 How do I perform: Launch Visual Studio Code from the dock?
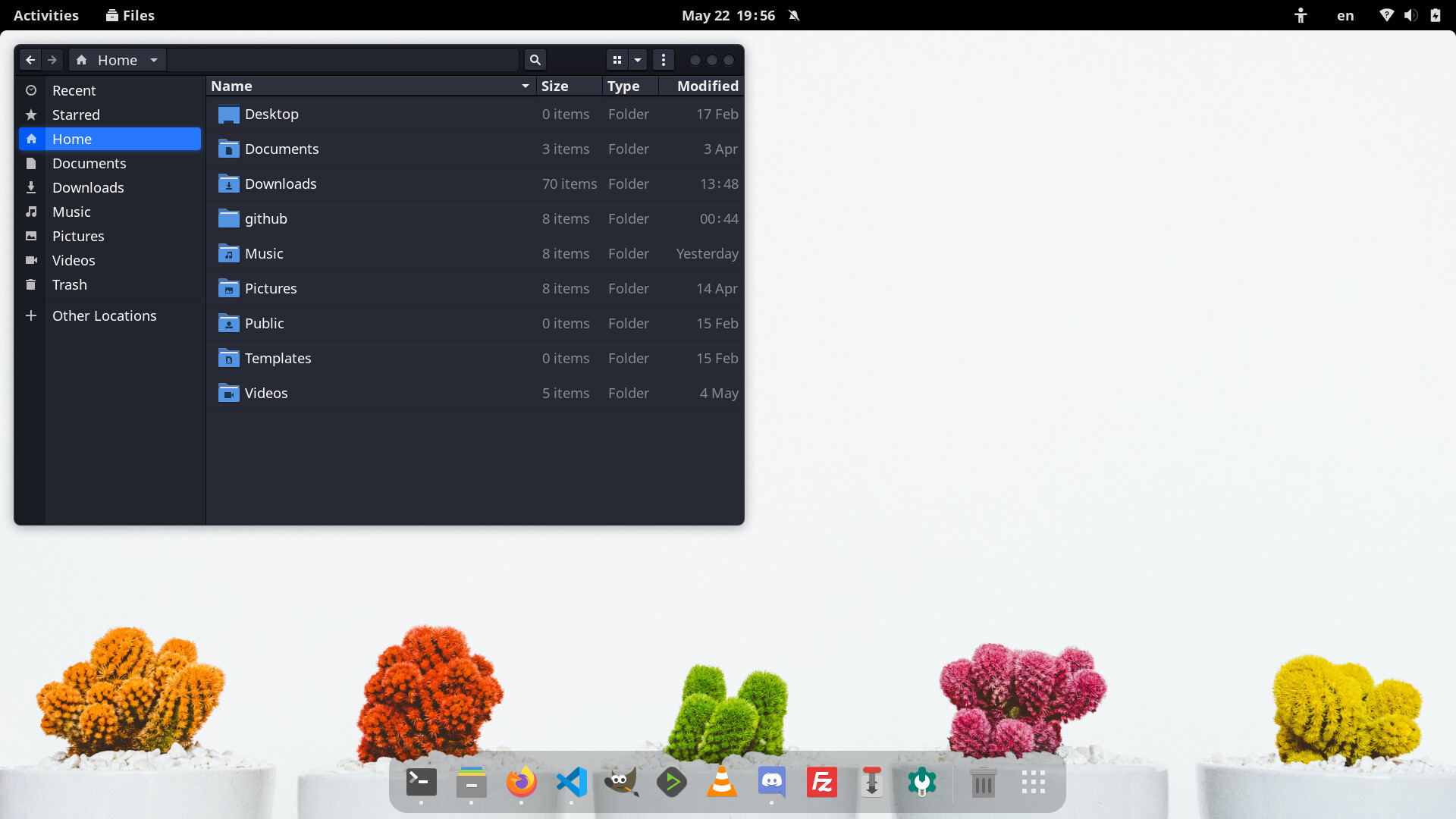(x=571, y=782)
